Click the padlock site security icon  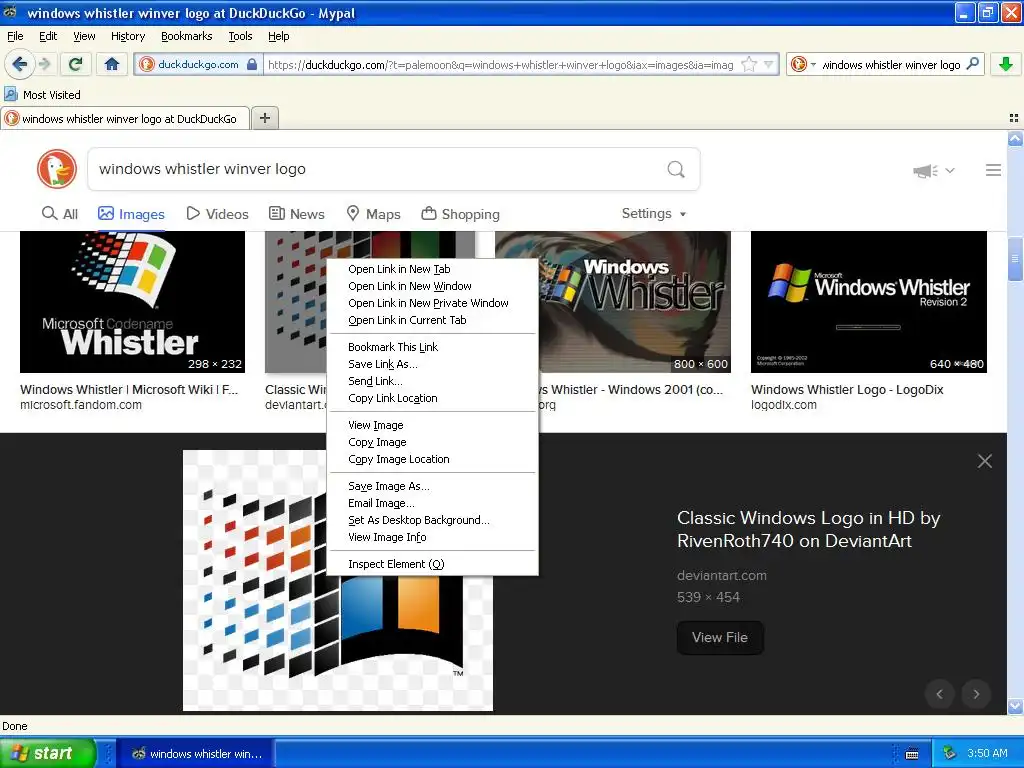click(252, 64)
